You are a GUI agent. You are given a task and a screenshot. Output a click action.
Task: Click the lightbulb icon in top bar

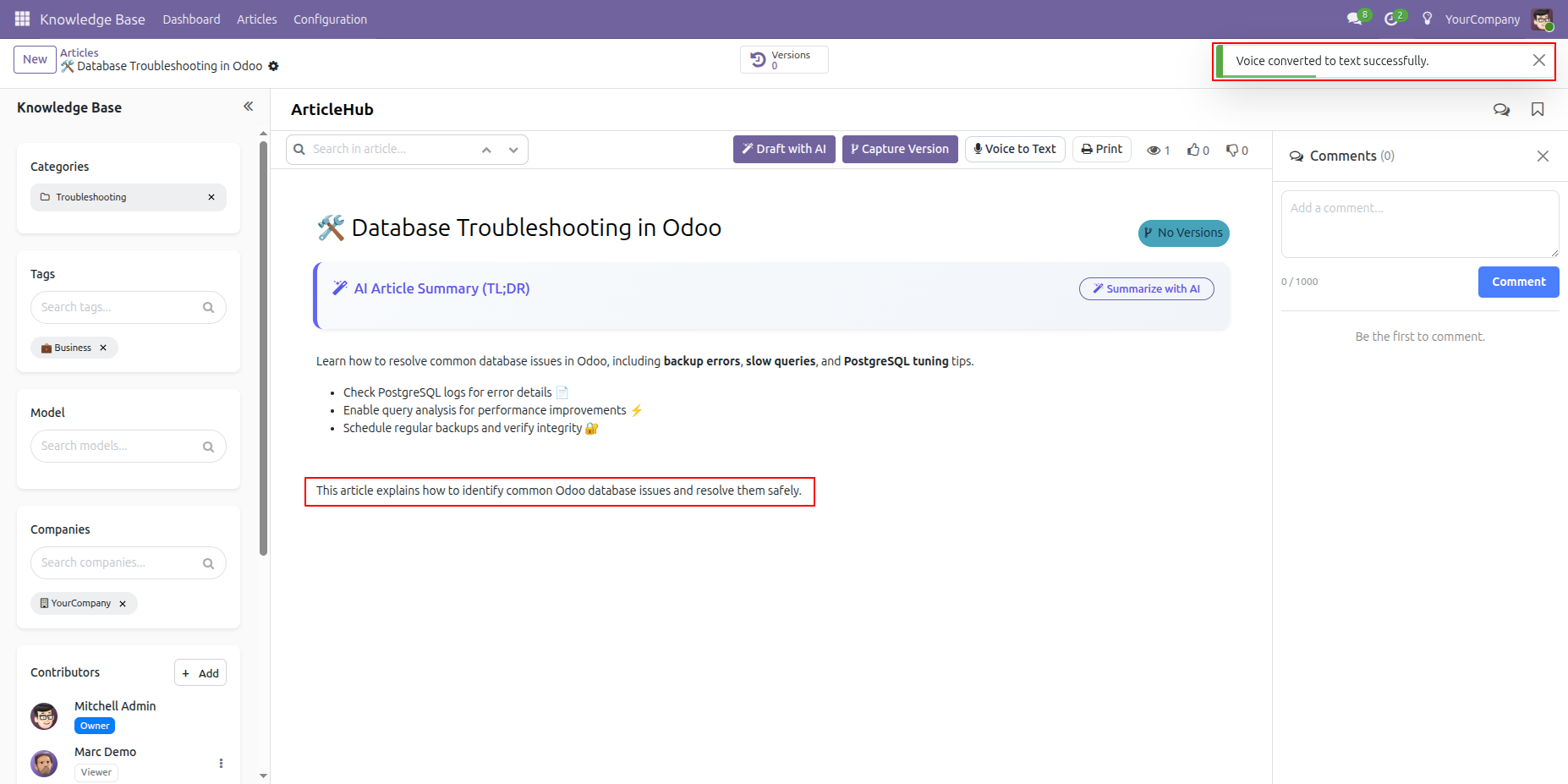(x=1428, y=19)
